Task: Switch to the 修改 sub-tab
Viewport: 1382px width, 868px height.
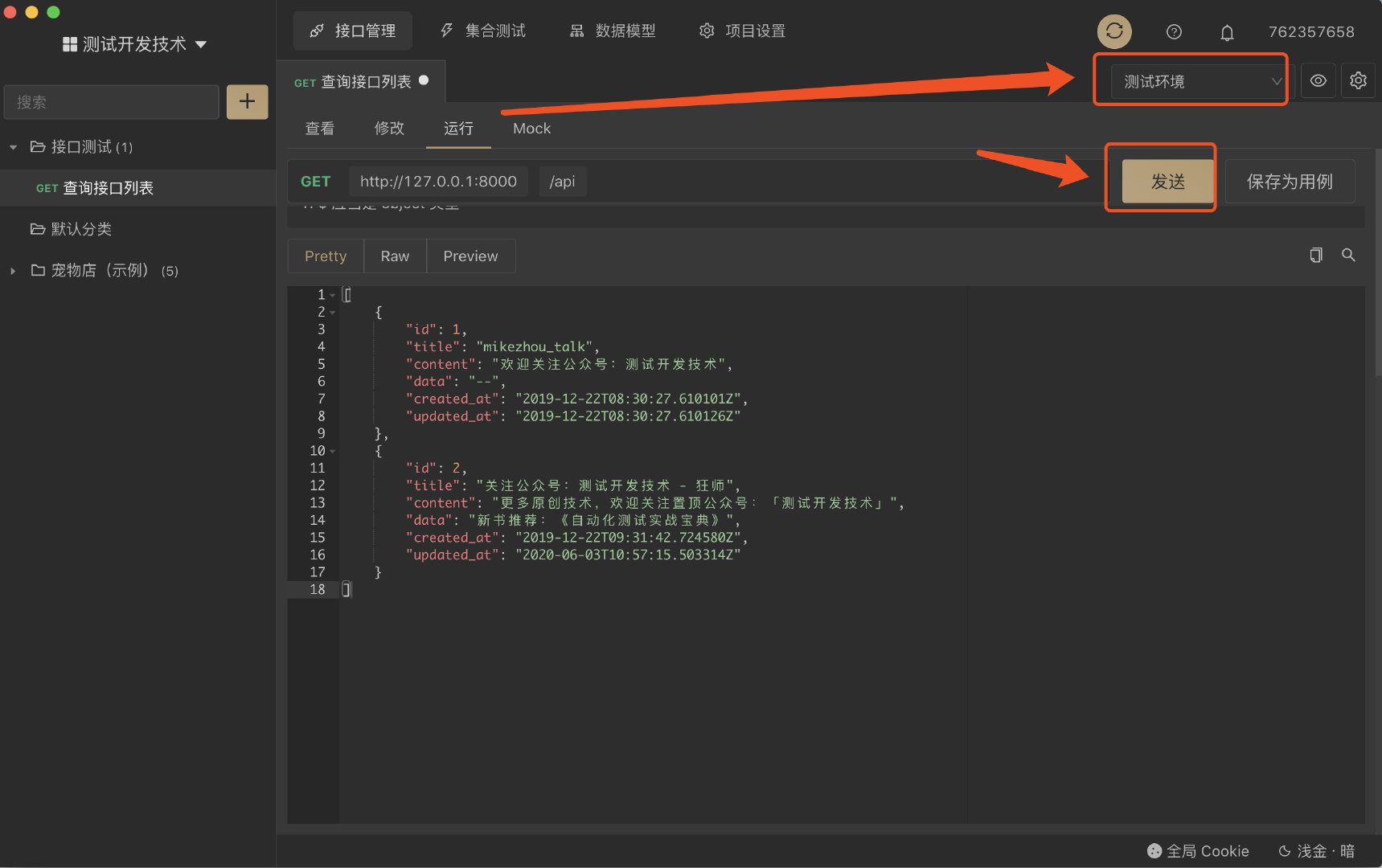Action: point(389,129)
